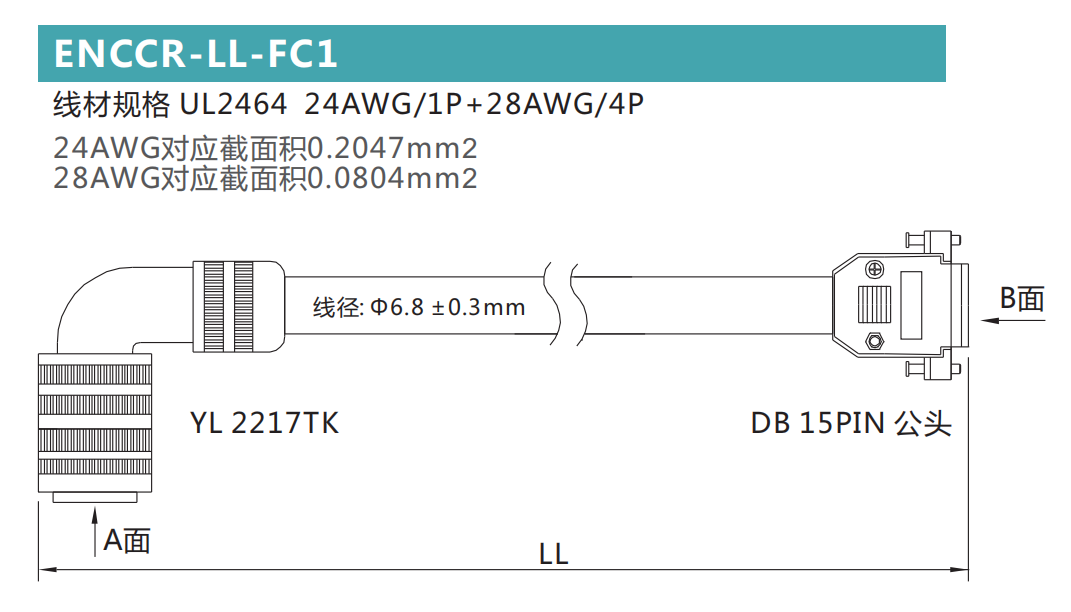
Task: Click the LL length dimension label
Action: point(553,554)
